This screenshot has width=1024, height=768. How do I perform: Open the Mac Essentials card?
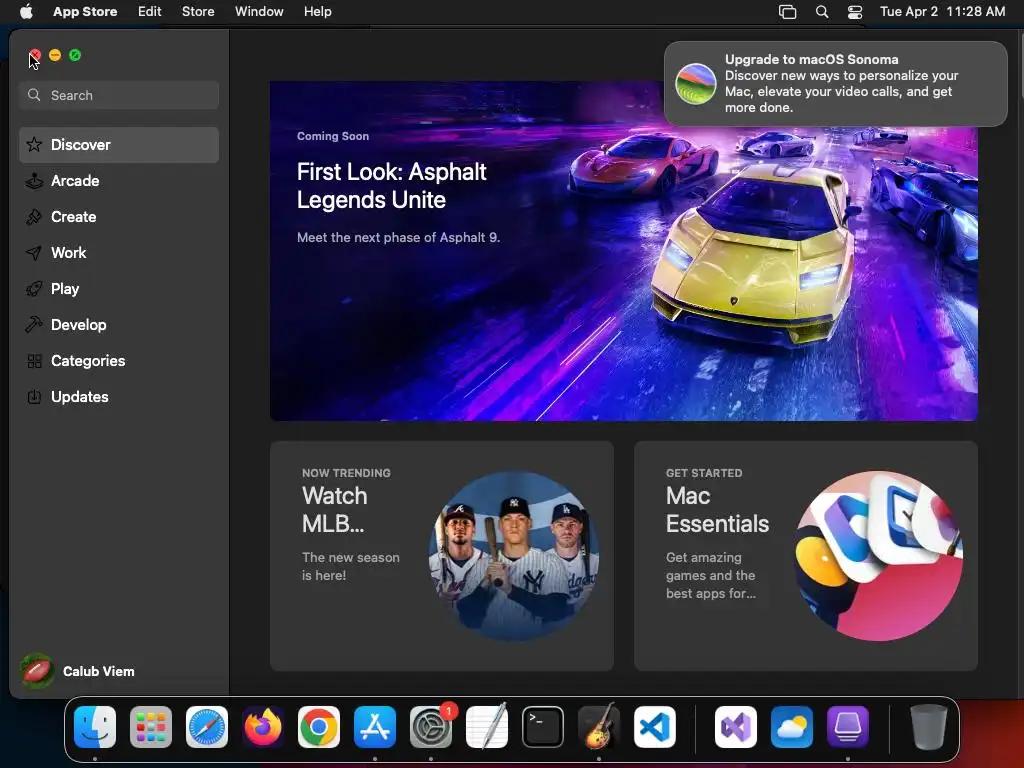point(806,556)
